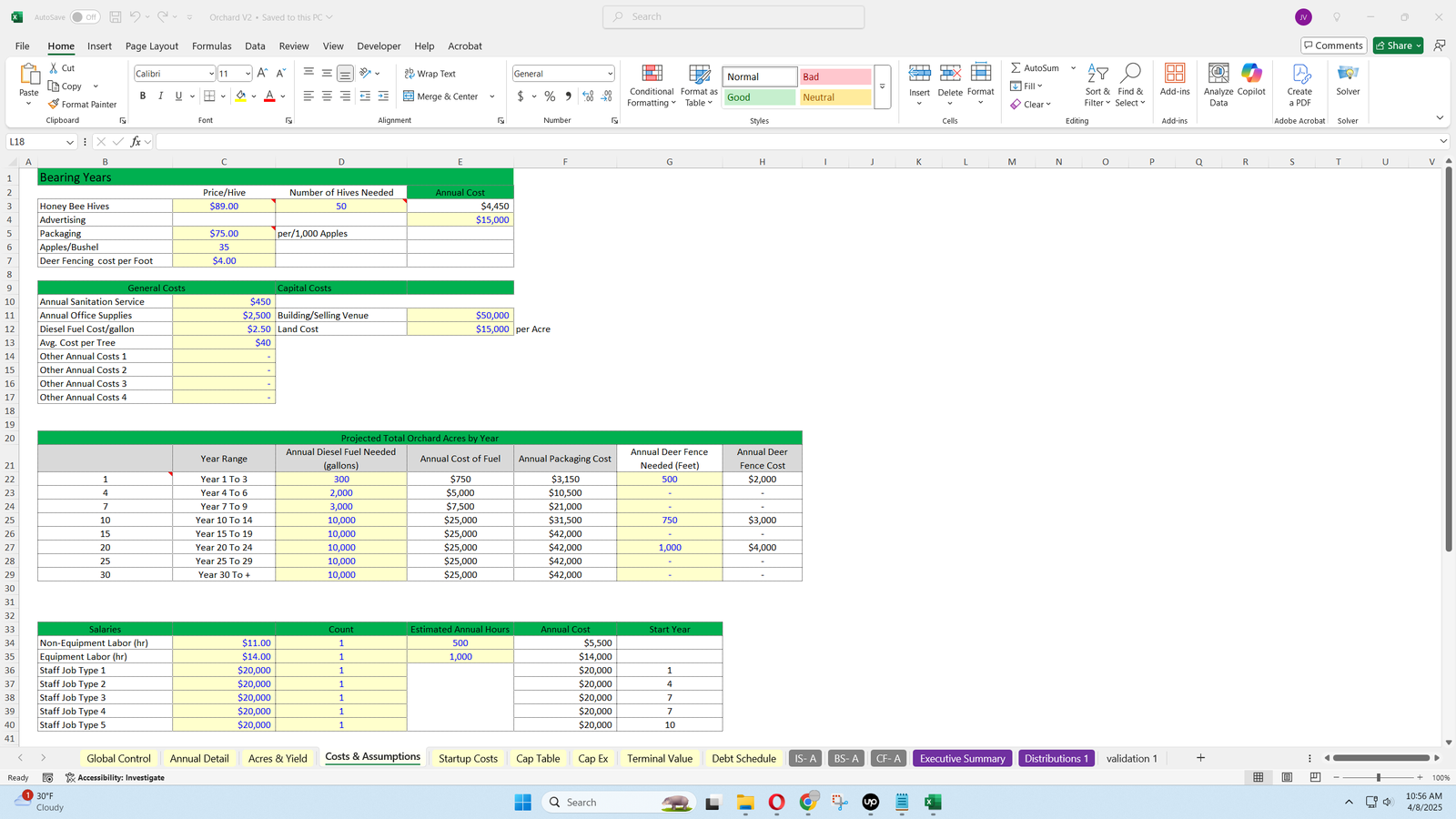Toggle Bold formatting
This screenshot has width=1456, height=819.
(x=143, y=96)
